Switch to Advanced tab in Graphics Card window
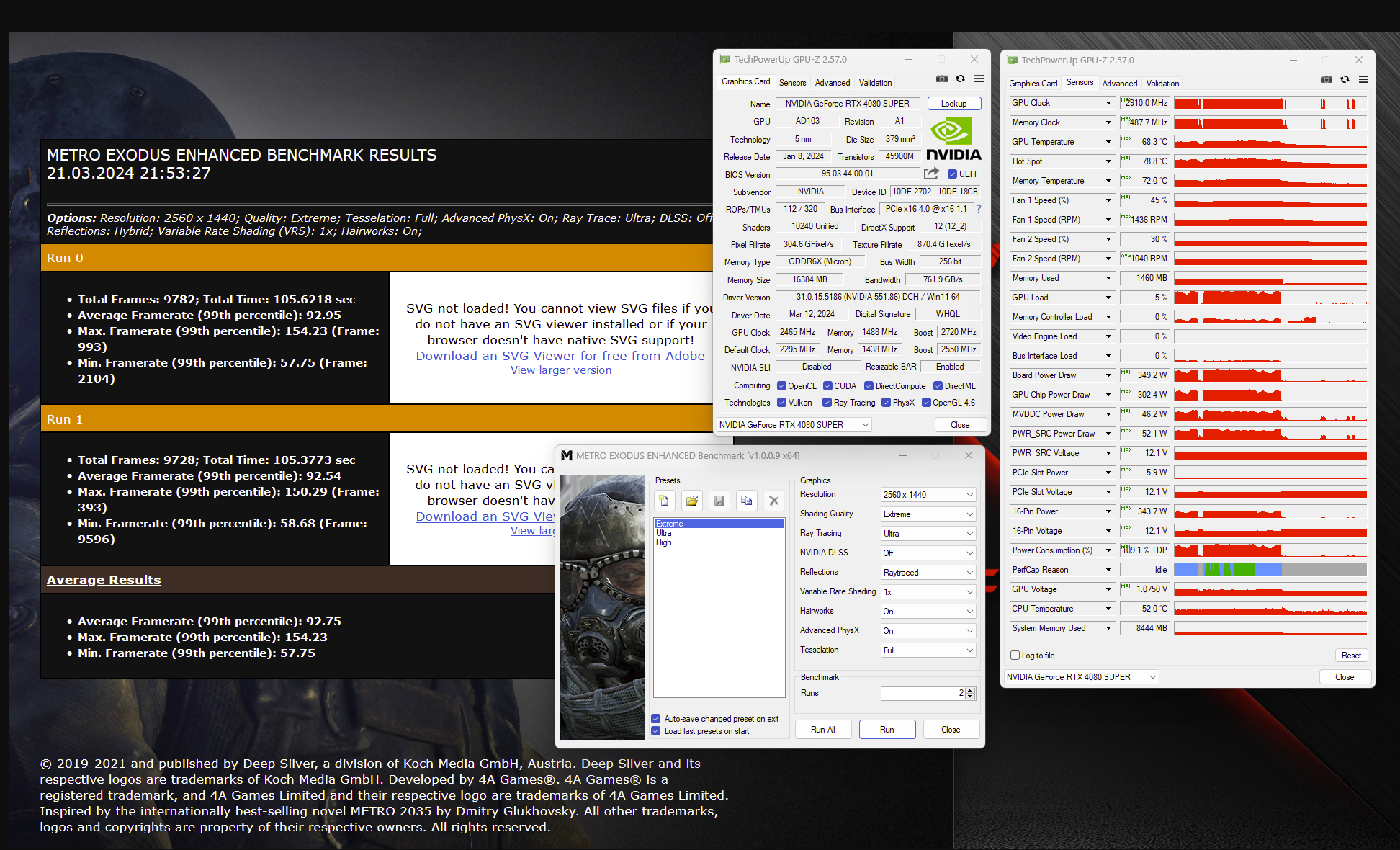 click(x=833, y=83)
